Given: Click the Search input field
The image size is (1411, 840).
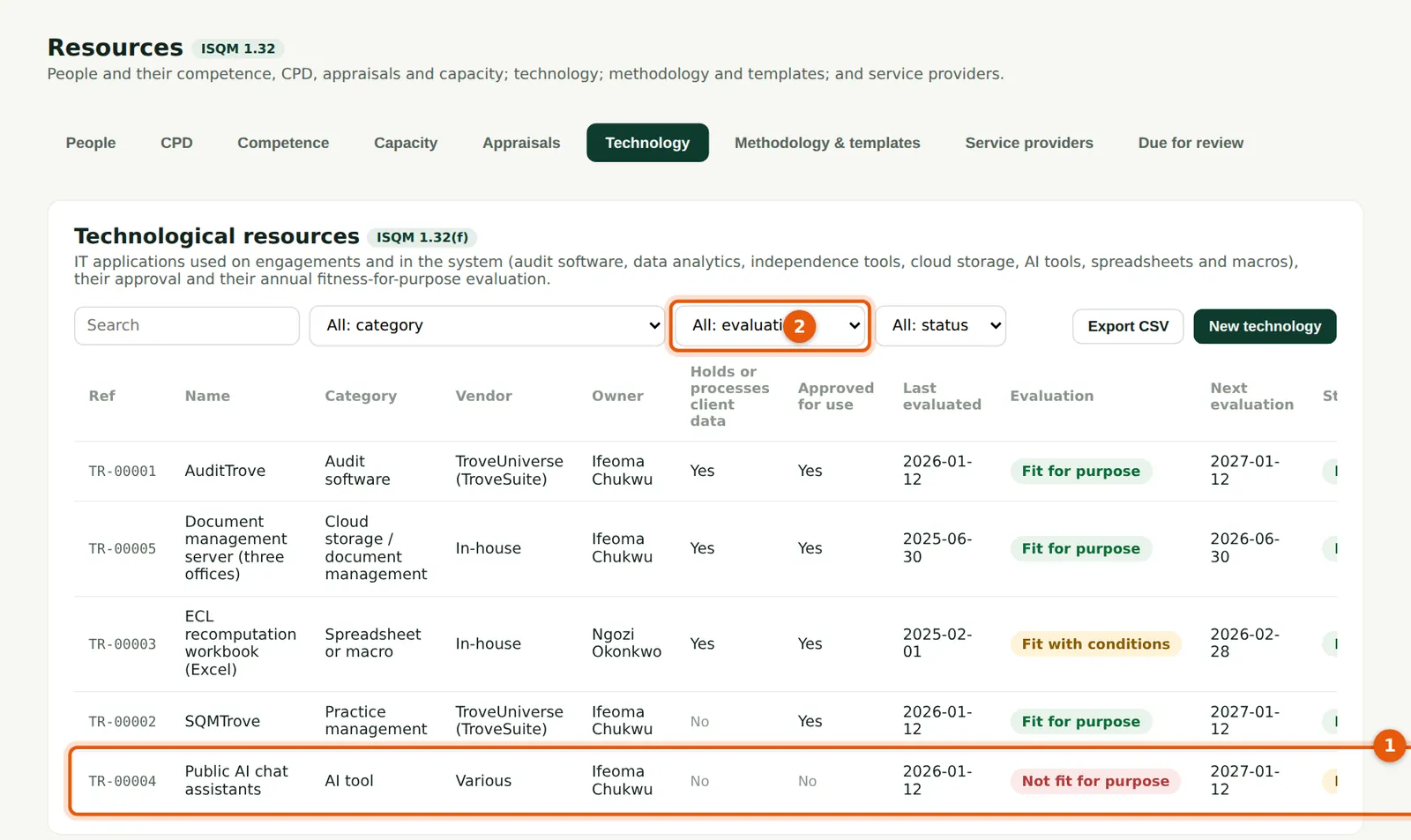Looking at the screenshot, I should 187,326.
